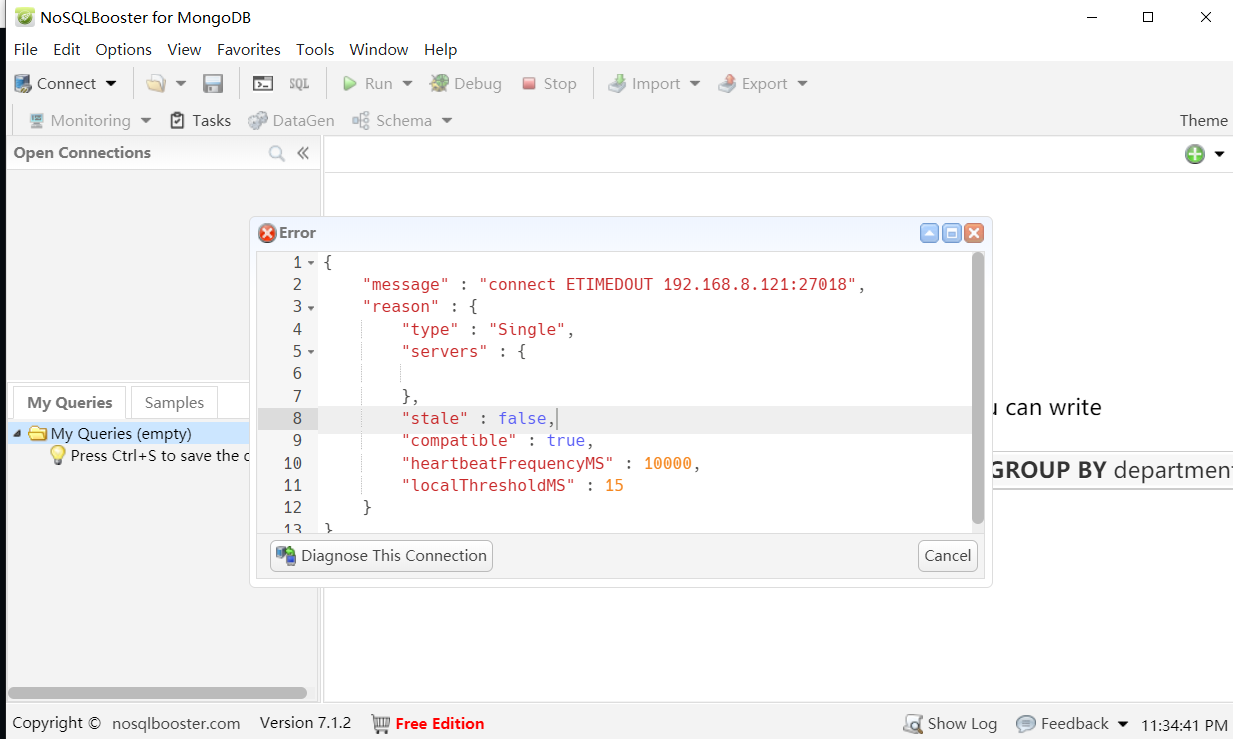Click the Free Edition cart link
Viewport: 1233px width, 739px height.
click(x=427, y=723)
